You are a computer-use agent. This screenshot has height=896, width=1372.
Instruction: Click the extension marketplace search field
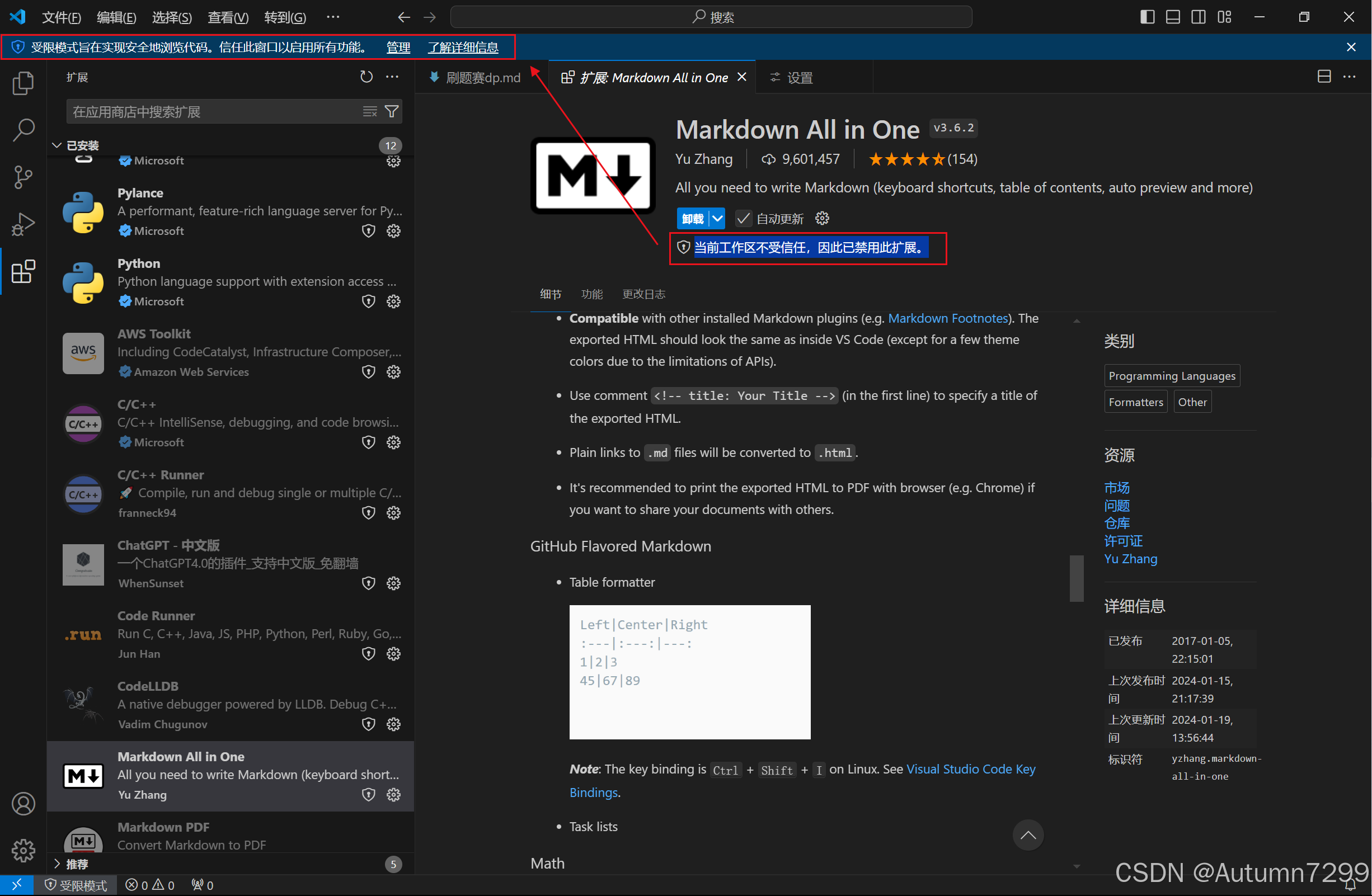click(x=213, y=111)
